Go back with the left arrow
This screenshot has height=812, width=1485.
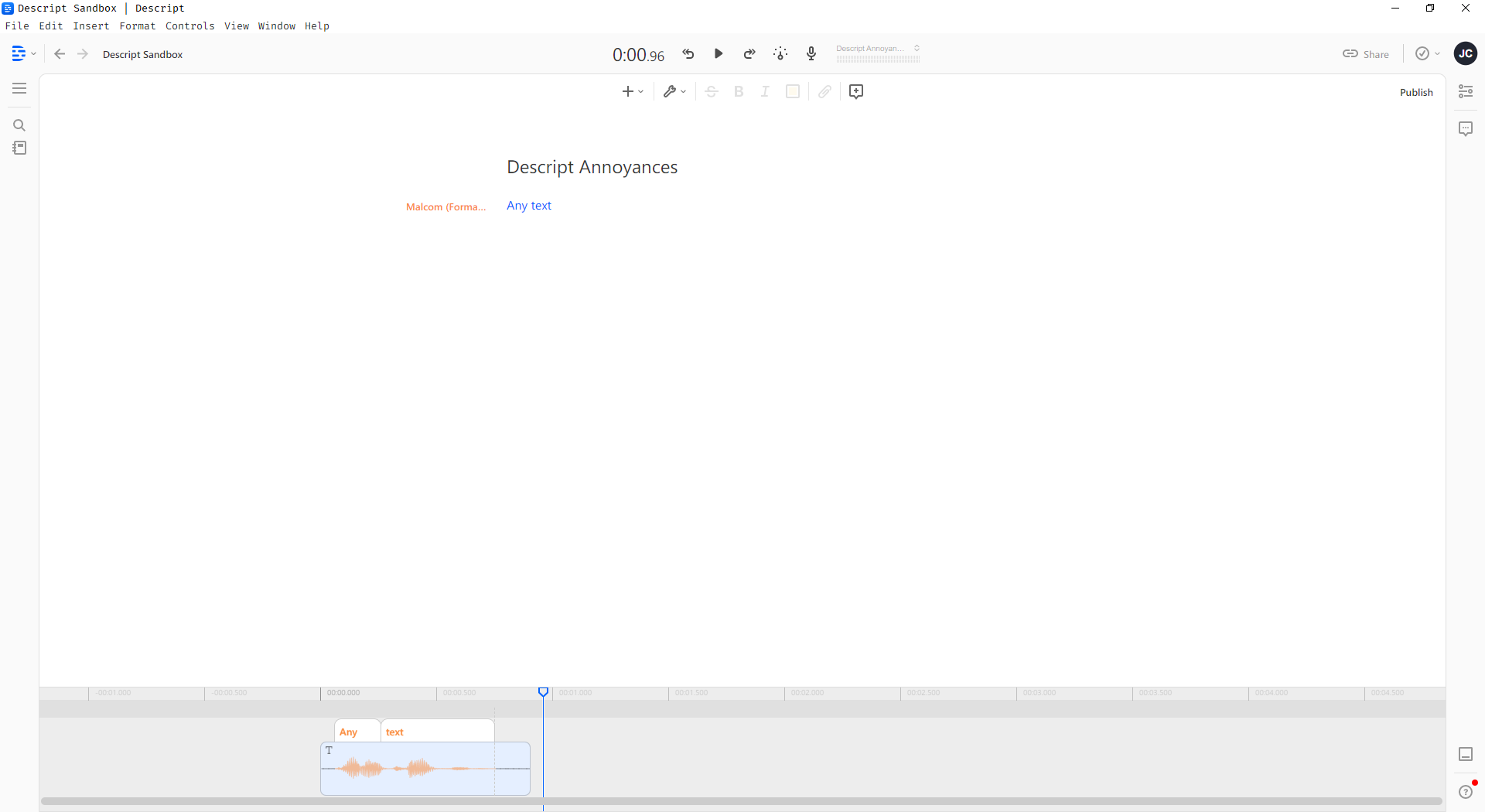(60, 54)
